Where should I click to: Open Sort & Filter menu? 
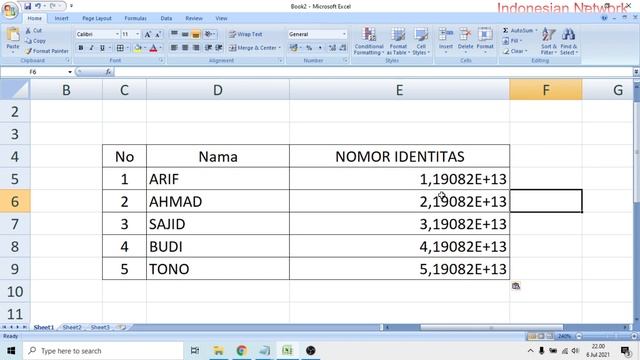click(549, 41)
